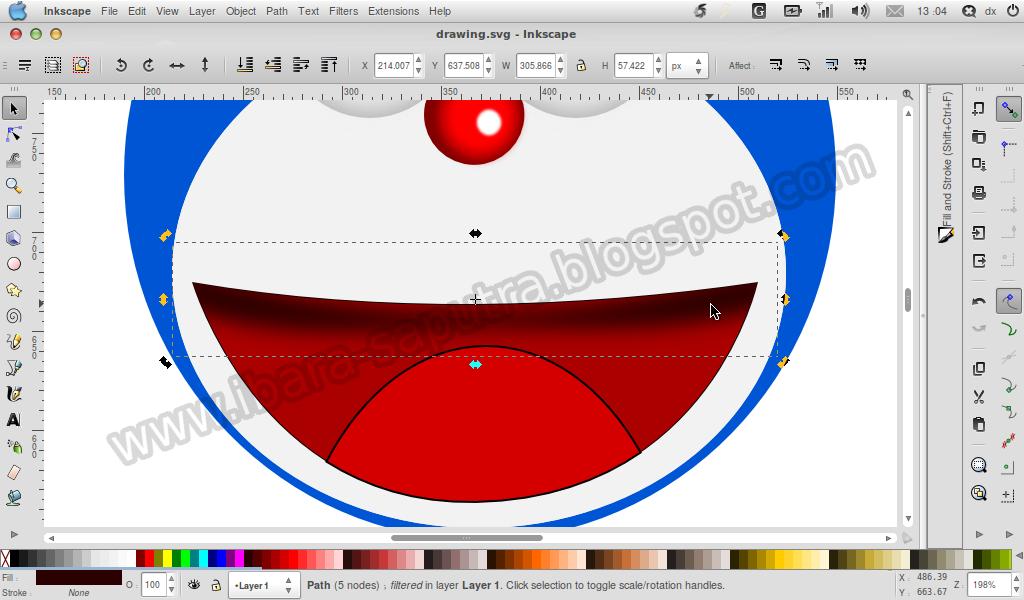Open the Filters menu
Viewport: 1024px width, 600px height.
(x=344, y=11)
